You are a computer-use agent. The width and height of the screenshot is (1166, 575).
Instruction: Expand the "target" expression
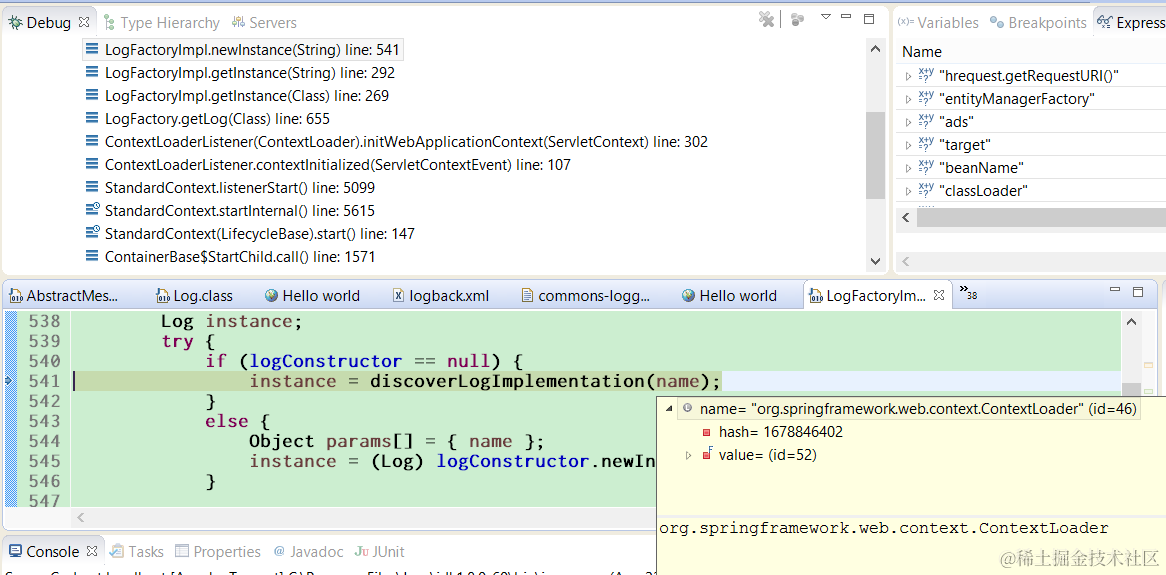(907, 145)
